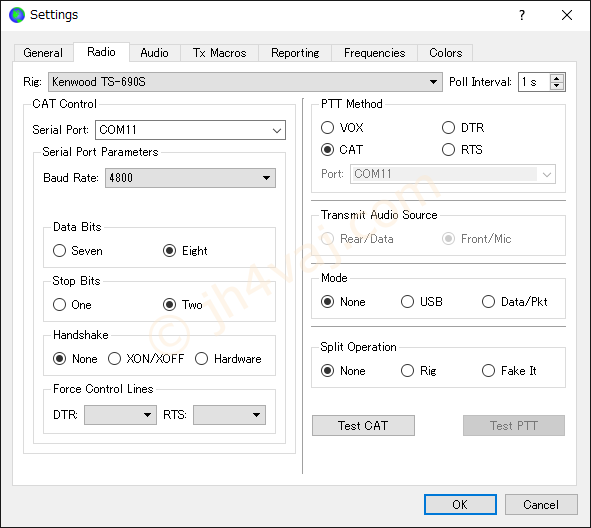Switch to the Audio tab
Viewport: 591px width, 528px height.
(x=155, y=53)
